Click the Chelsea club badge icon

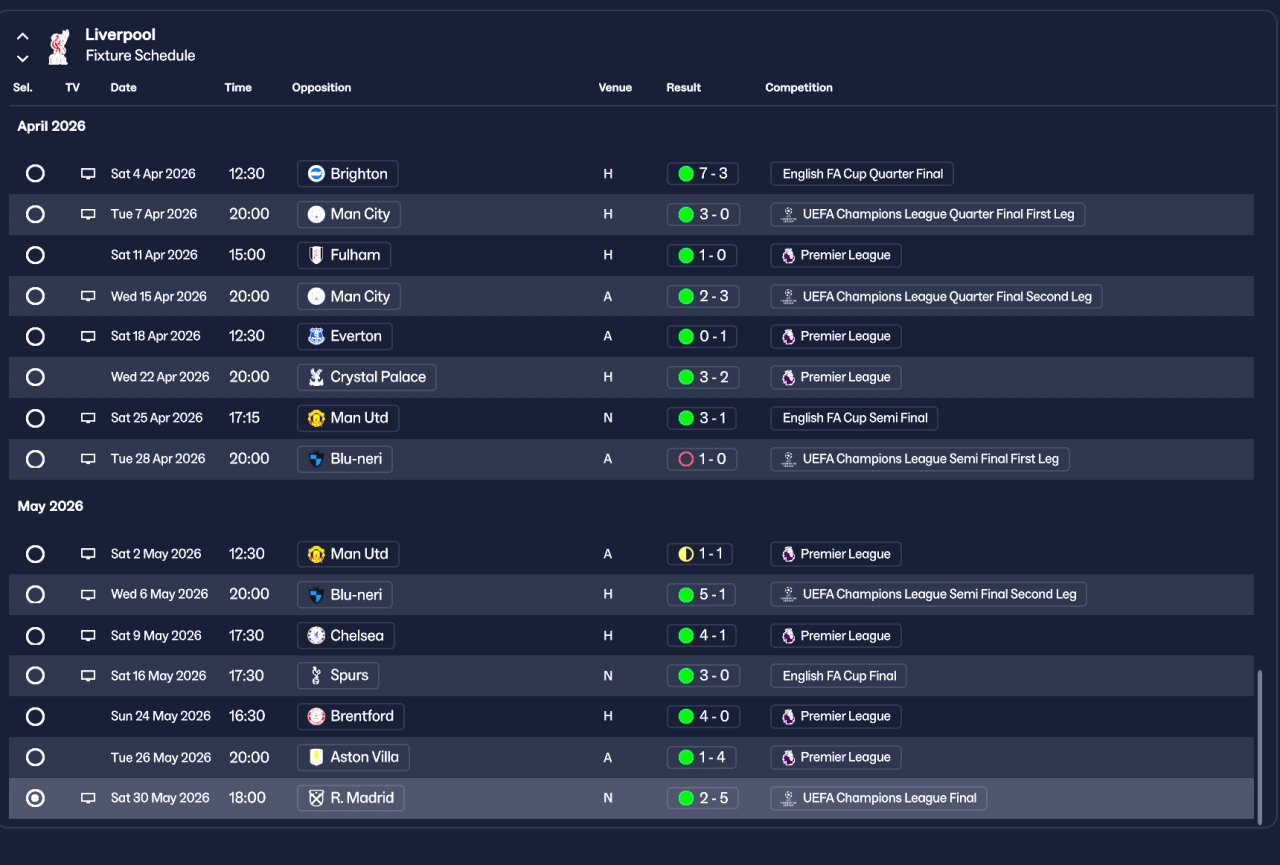coord(316,636)
